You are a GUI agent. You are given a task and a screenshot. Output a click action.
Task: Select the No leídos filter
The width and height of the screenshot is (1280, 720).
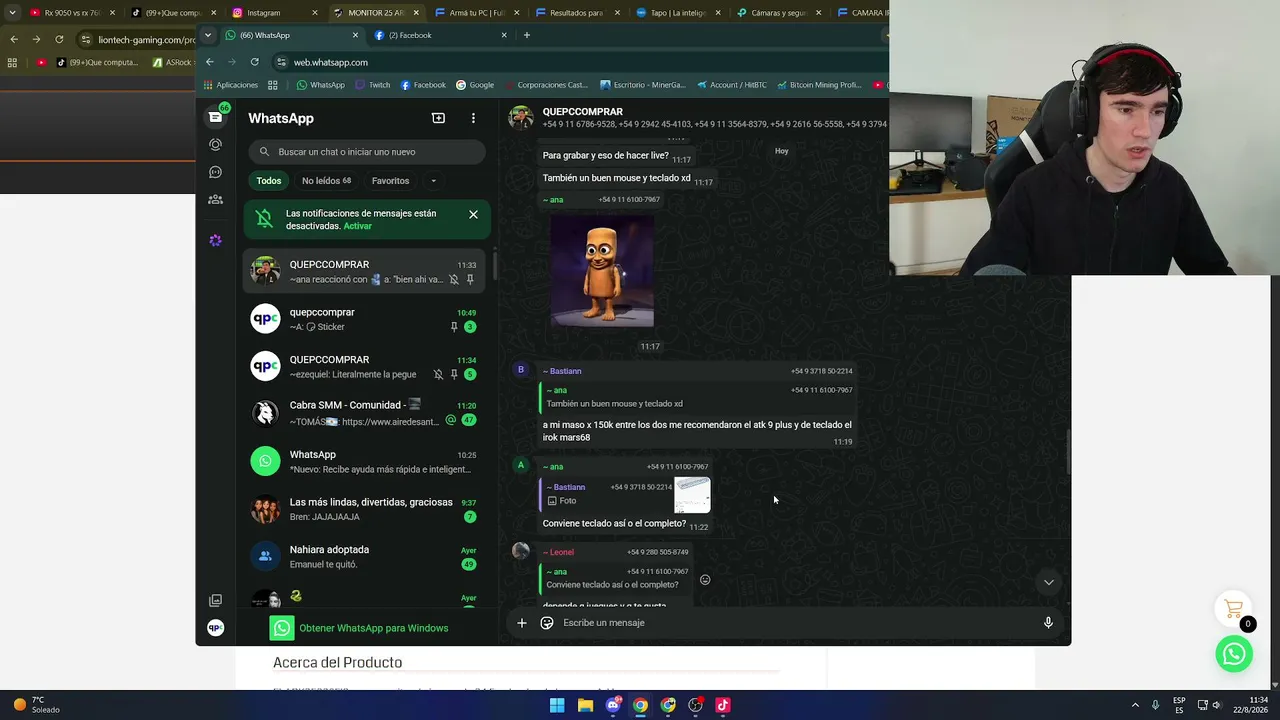coord(326,181)
